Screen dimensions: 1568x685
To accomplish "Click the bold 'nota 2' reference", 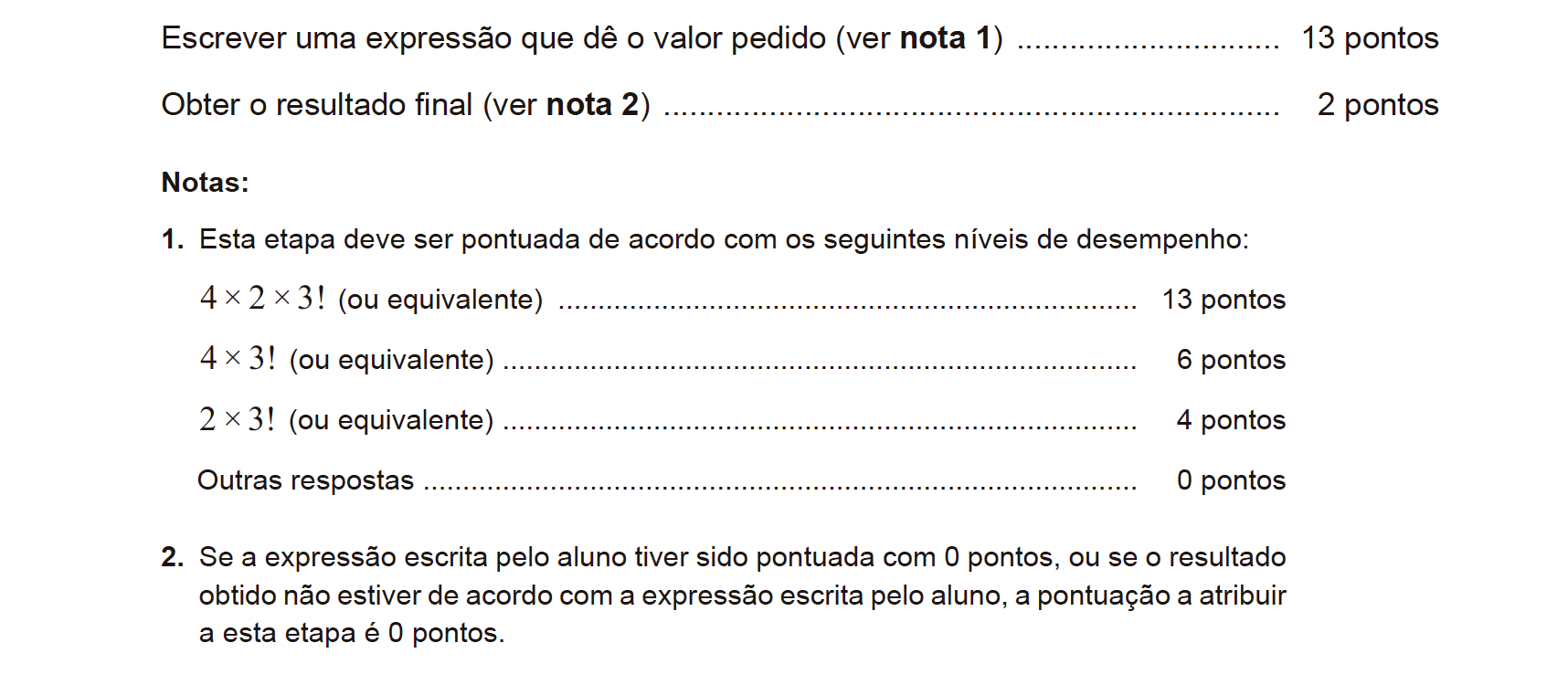I will (592, 105).
